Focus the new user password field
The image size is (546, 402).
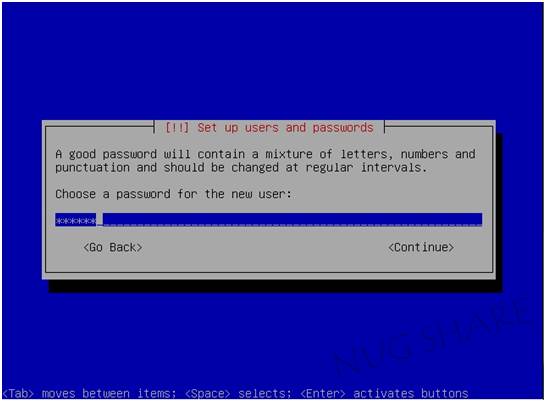268,219
